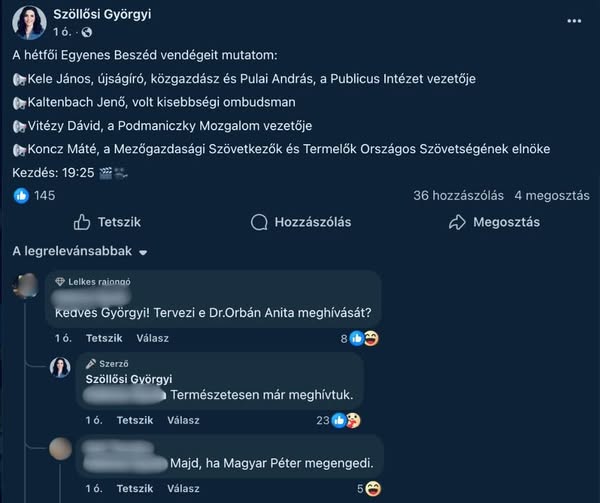Open Szöllősi Györgyi name in the reply
600x503 pixels.
pyautogui.click(x=129, y=379)
